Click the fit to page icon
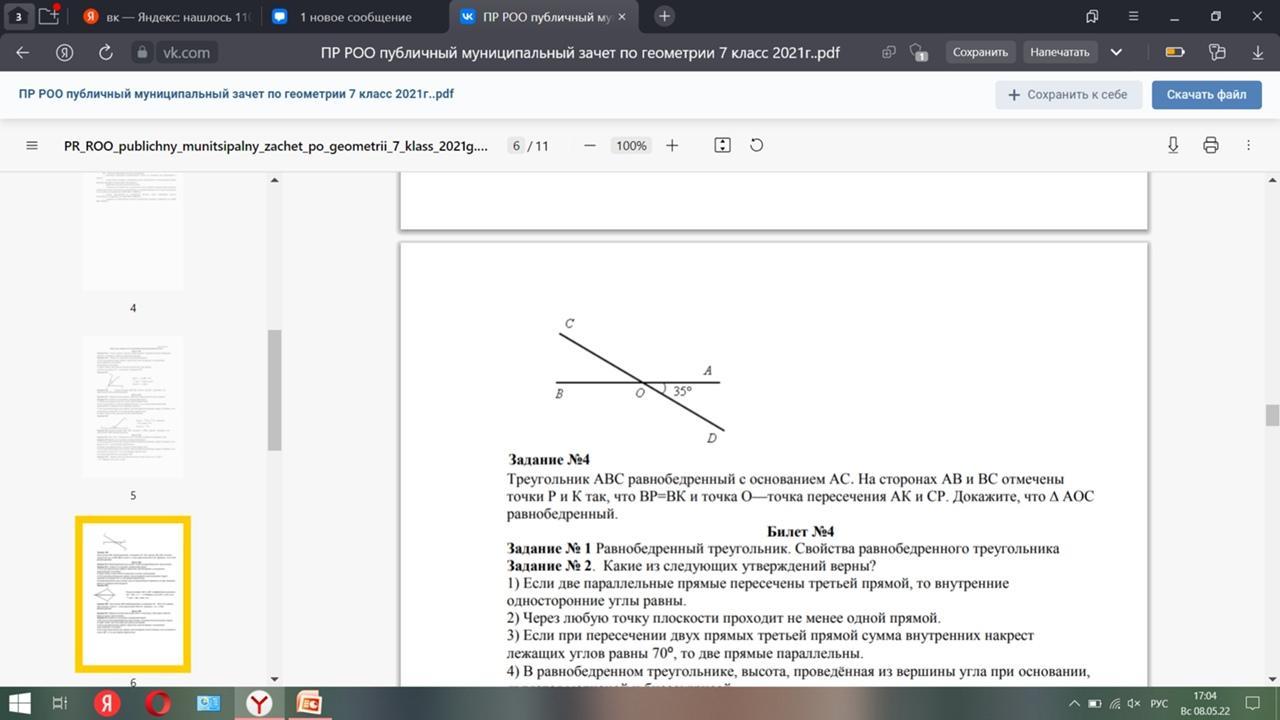The height and width of the screenshot is (720, 1280). [x=723, y=145]
